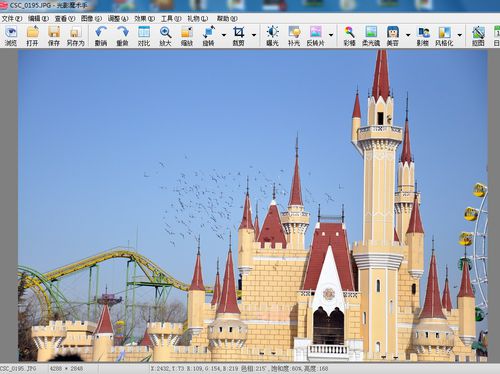Select the 对比 compare tool
Screen dimensions: 500x374
144,36
